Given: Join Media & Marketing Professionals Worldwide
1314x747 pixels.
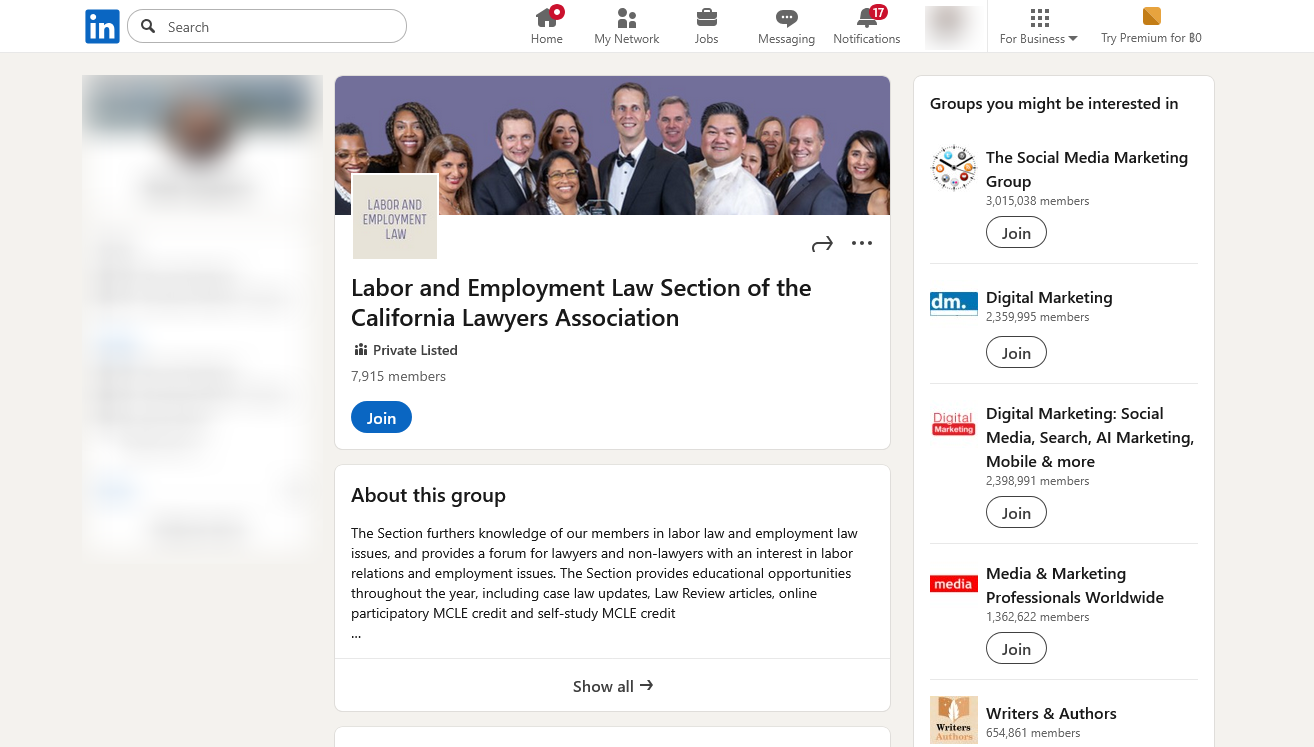Looking at the screenshot, I should click(x=1016, y=649).
